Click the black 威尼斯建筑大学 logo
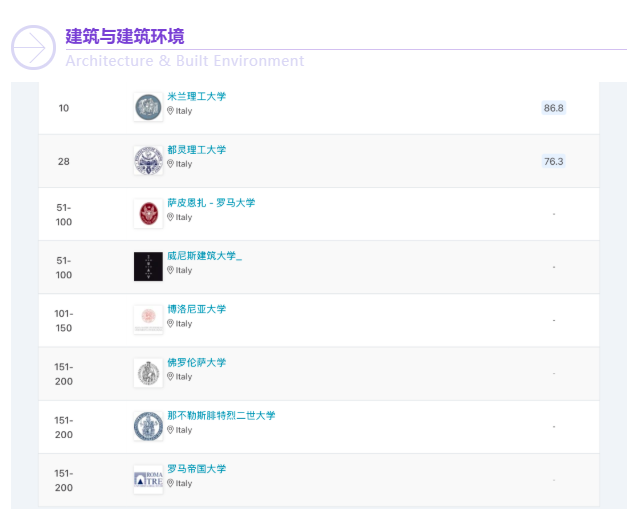This screenshot has width=640, height=522. pyautogui.click(x=148, y=267)
